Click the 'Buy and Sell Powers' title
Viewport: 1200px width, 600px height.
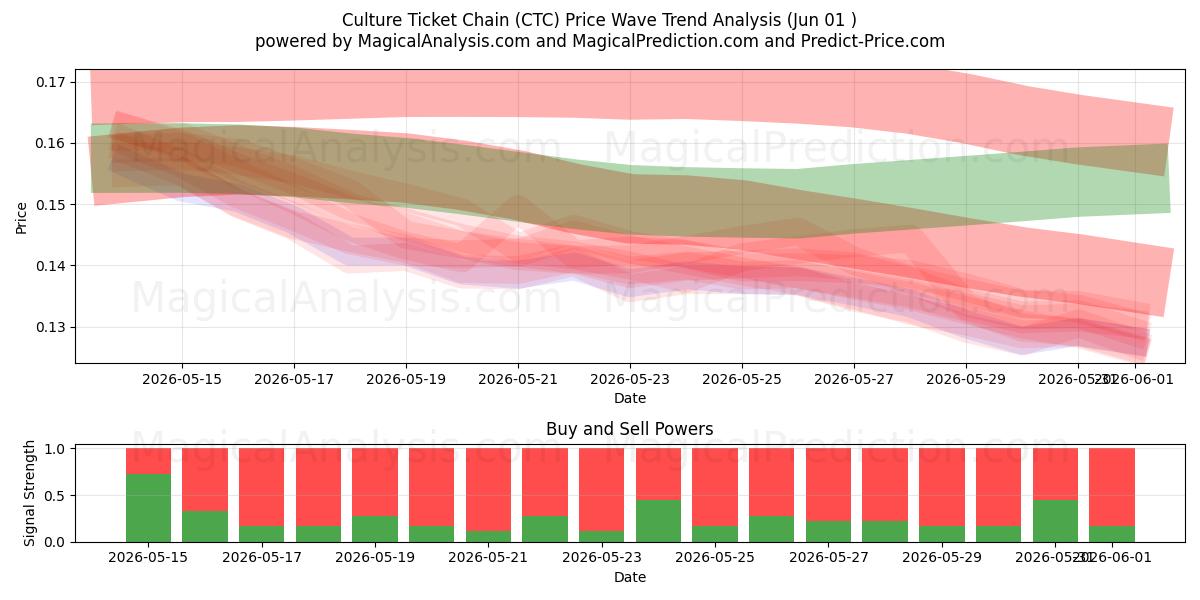630,429
